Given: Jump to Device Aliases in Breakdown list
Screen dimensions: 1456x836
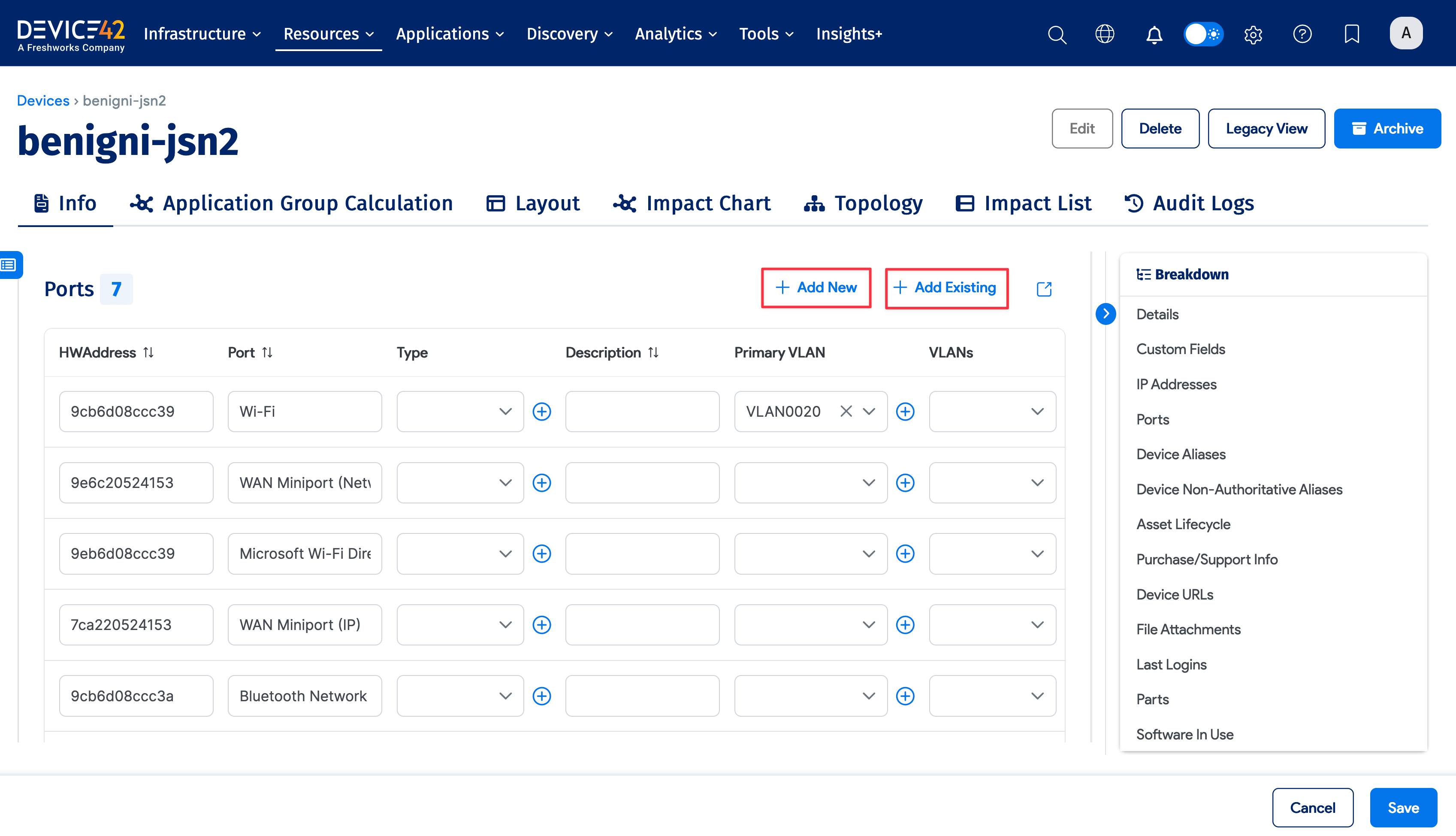Looking at the screenshot, I should click(x=1181, y=454).
